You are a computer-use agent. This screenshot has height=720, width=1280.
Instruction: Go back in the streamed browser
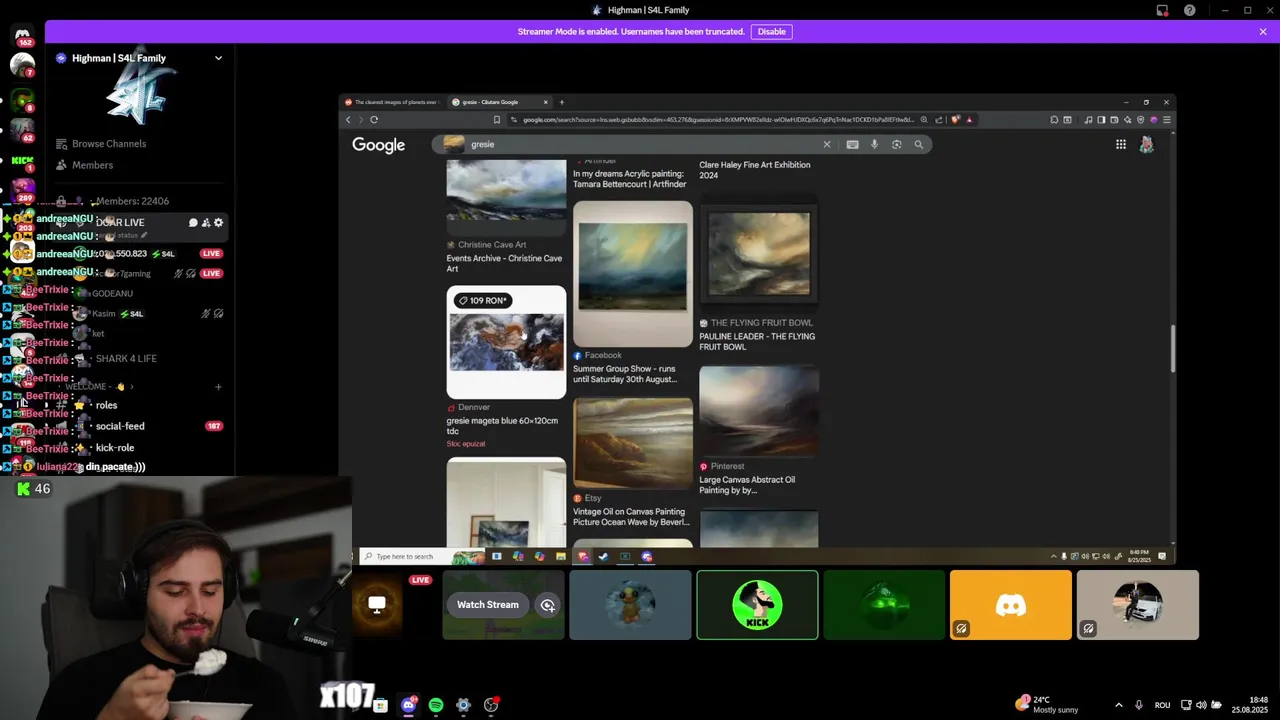[x=348, y=119]
